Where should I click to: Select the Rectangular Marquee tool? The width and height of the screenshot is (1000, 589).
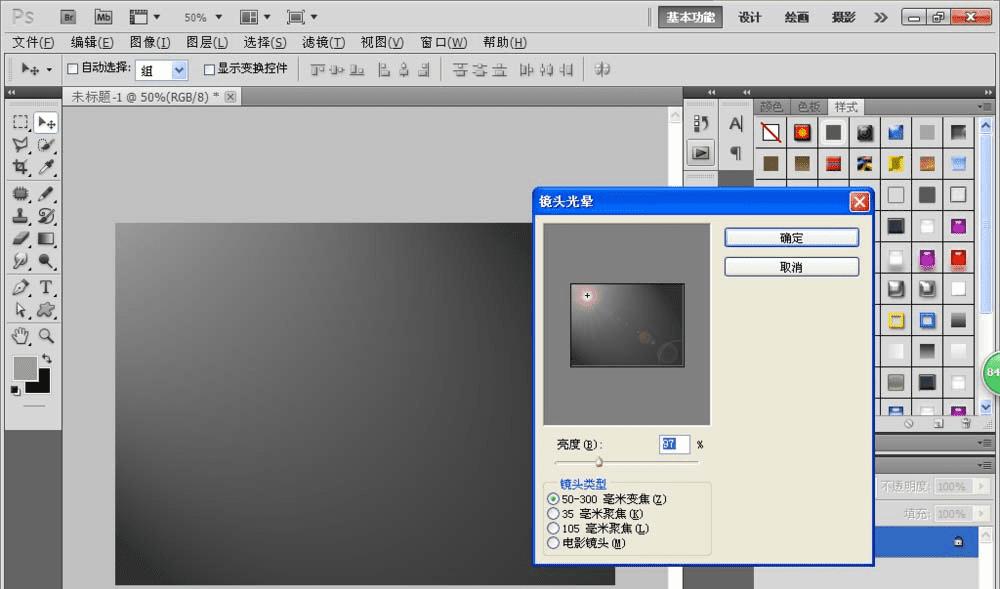[20, 122]
